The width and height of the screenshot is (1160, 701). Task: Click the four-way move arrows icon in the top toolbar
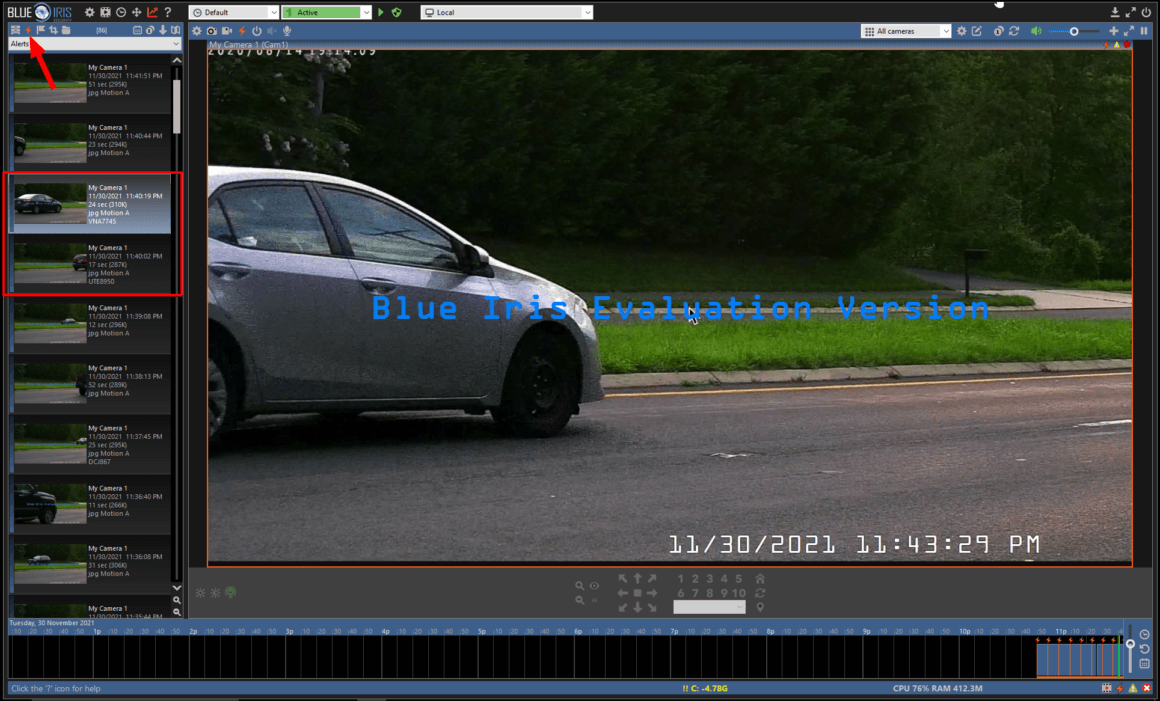pos(137,13)
